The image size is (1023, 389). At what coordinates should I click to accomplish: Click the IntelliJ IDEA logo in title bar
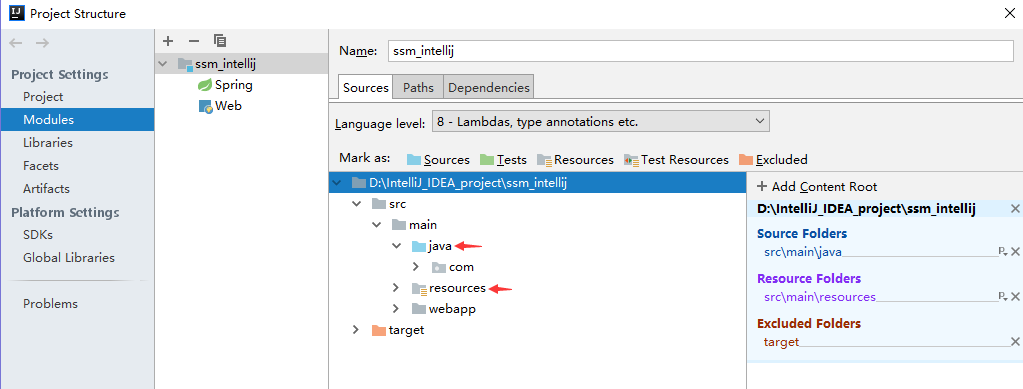click(16, 14)
